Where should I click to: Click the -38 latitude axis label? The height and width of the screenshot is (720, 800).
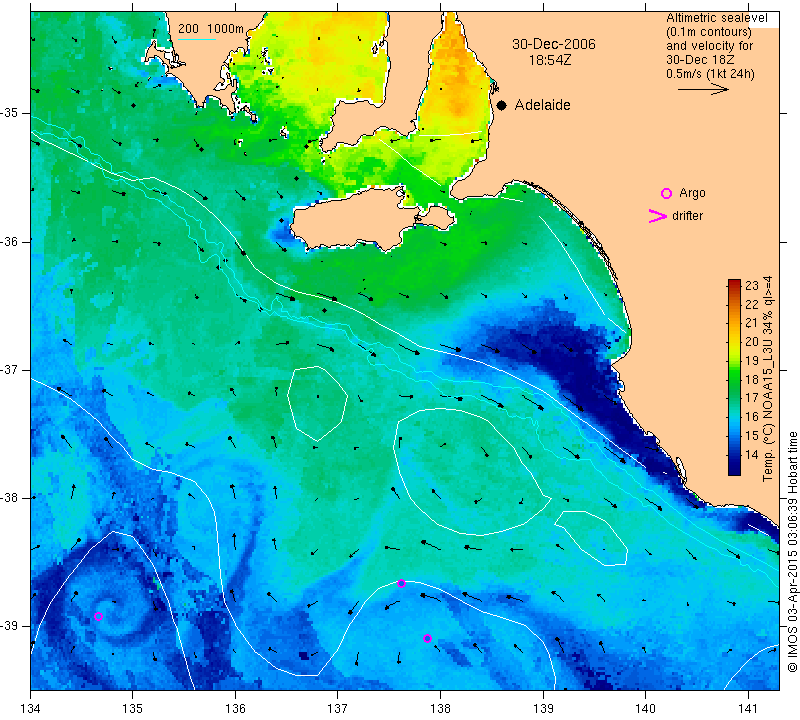(9, 498)
